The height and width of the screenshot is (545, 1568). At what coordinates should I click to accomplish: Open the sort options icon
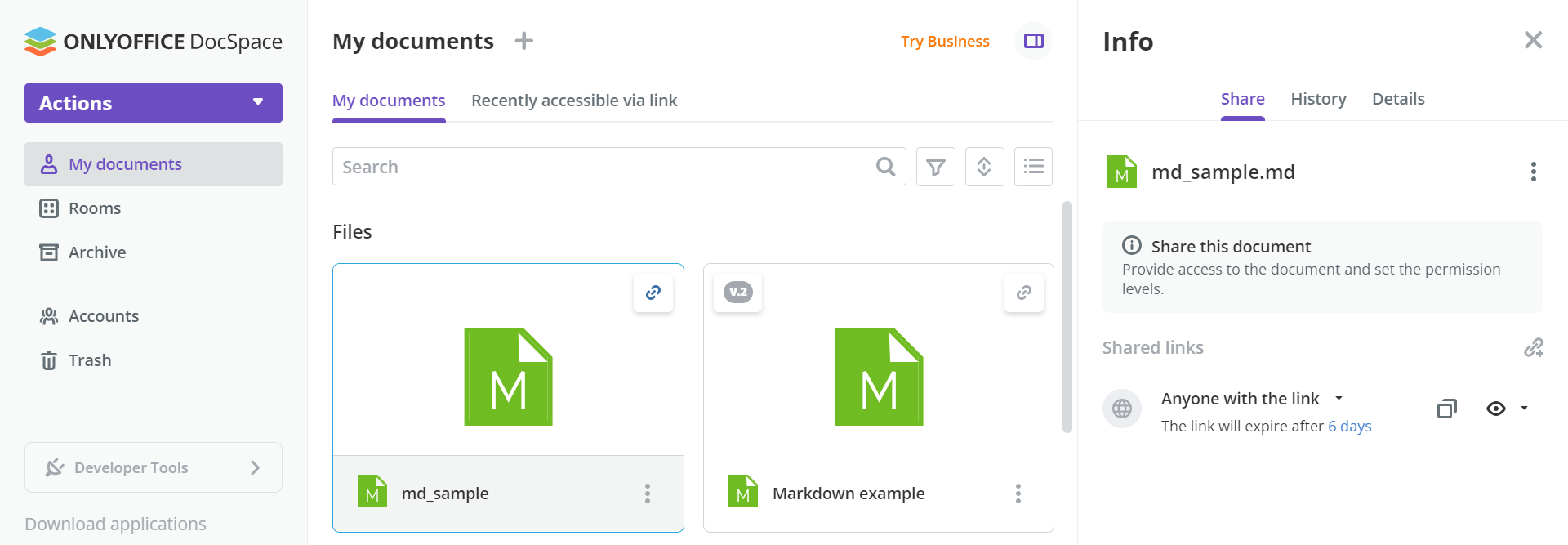pyautogui.click(x=984, y=167)
